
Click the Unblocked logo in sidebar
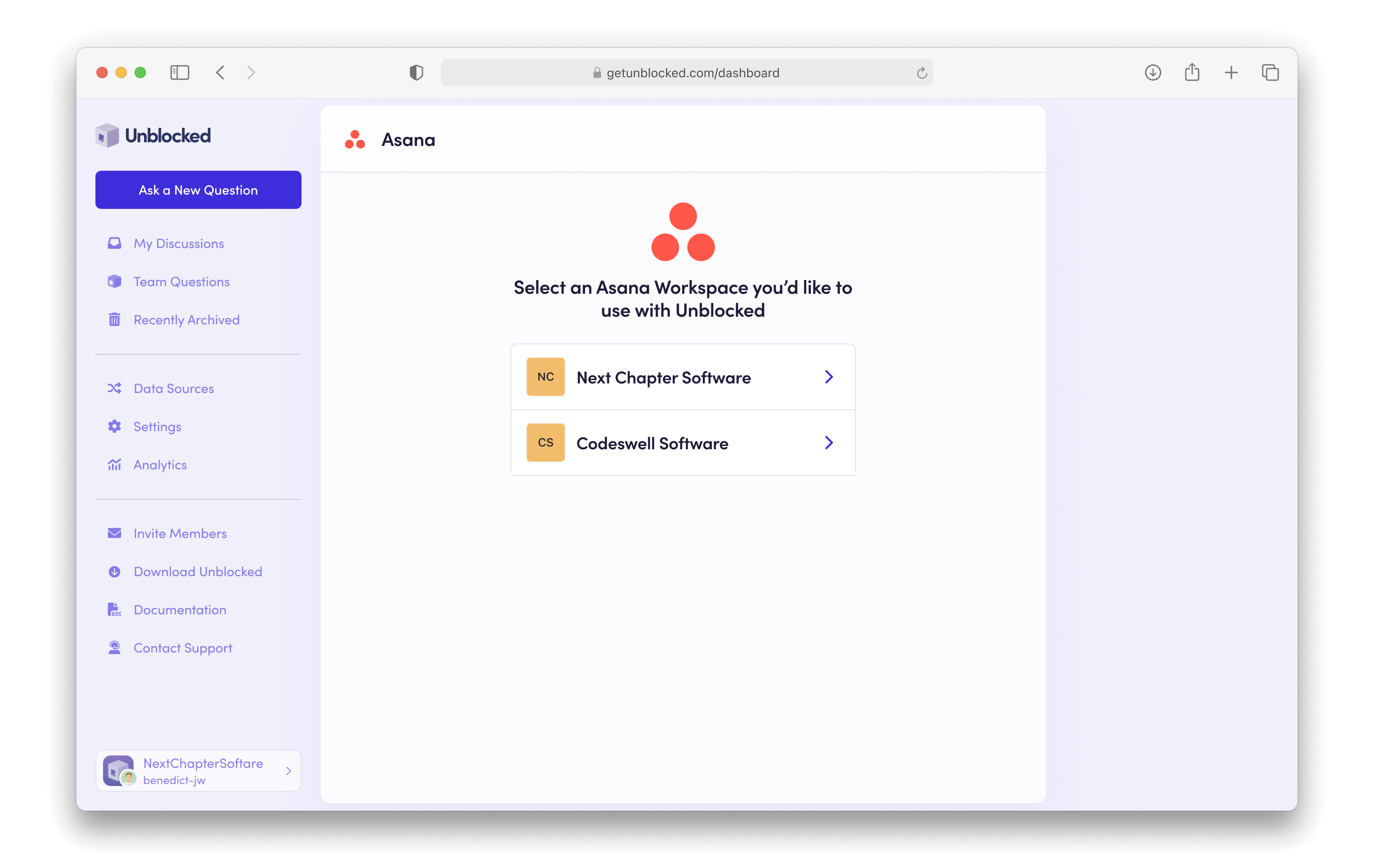153,135
